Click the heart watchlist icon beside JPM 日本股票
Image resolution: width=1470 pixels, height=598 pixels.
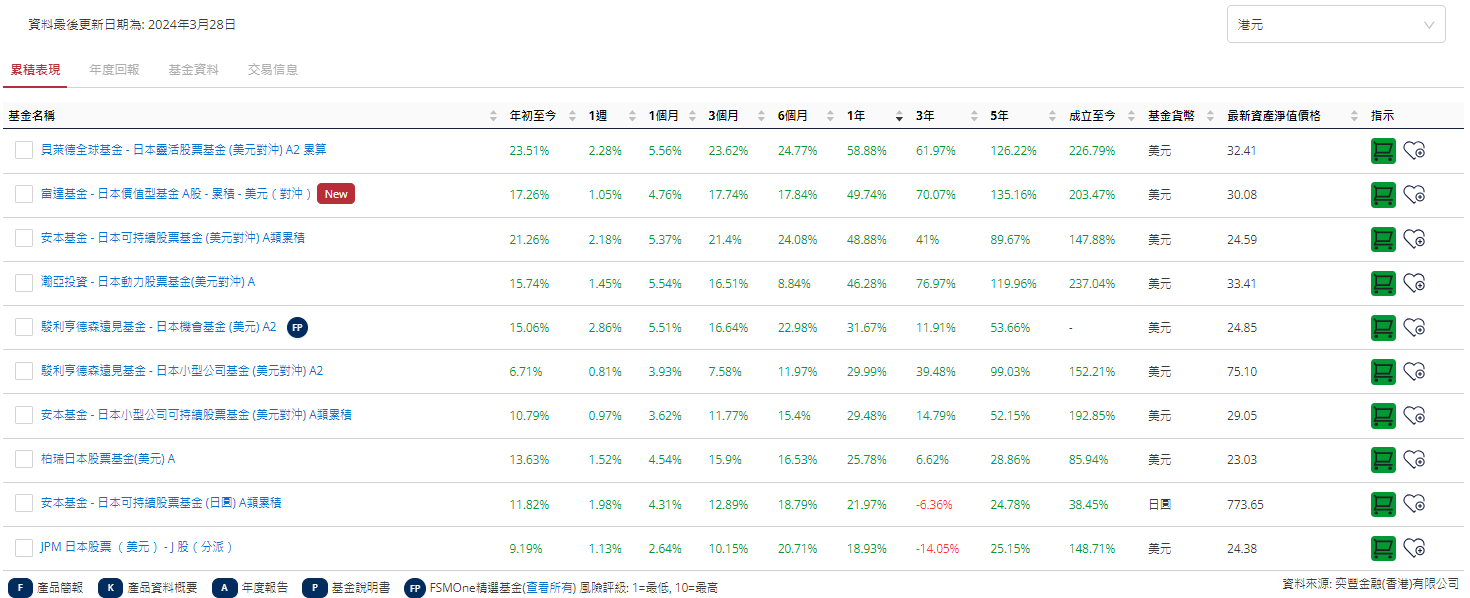(x=1415, y=547)
